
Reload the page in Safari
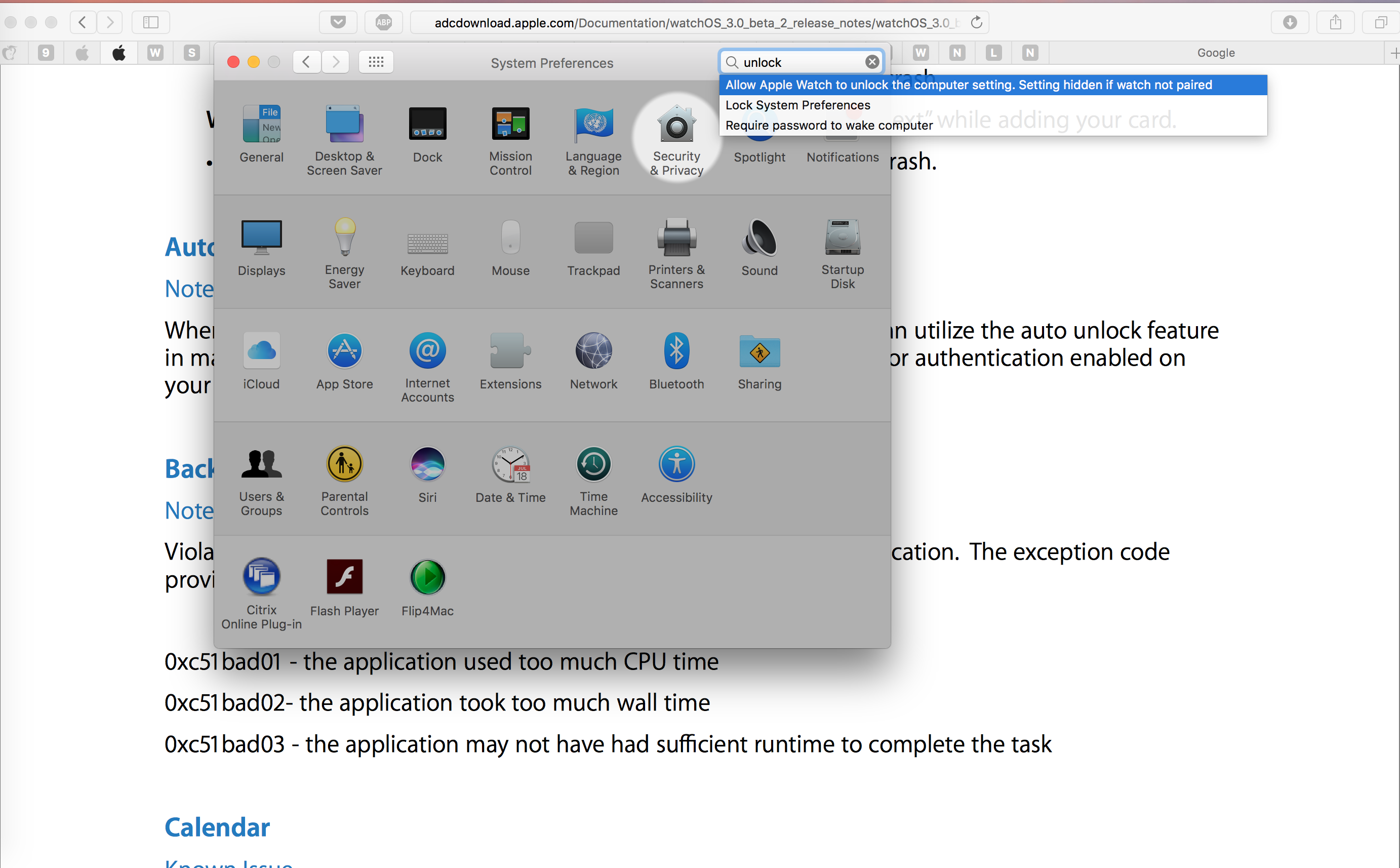click(976, 22)
